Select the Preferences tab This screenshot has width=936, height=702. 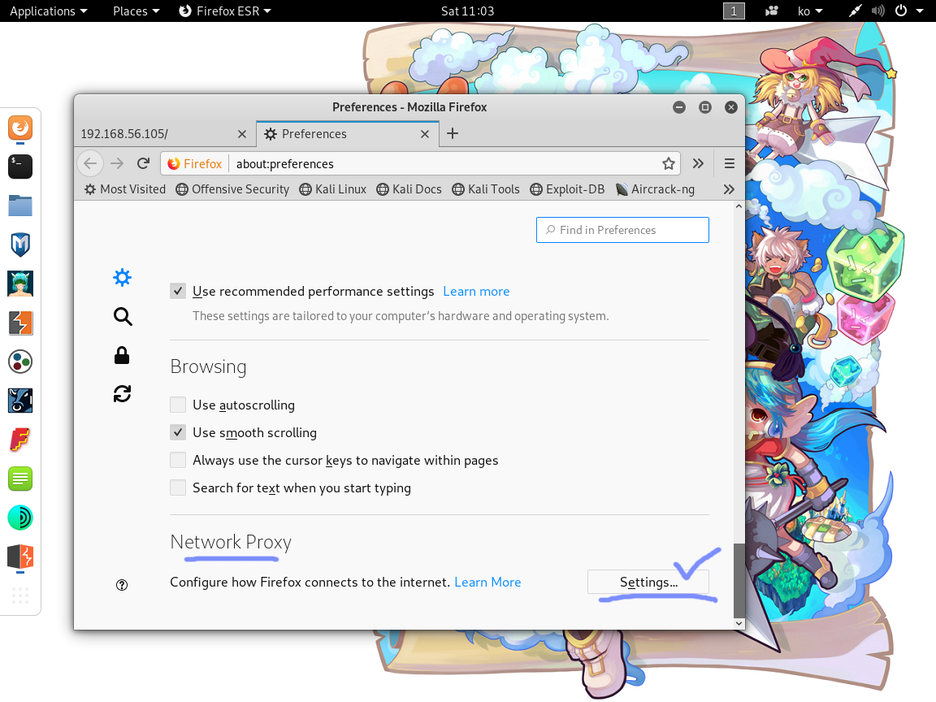coord(347,134)
